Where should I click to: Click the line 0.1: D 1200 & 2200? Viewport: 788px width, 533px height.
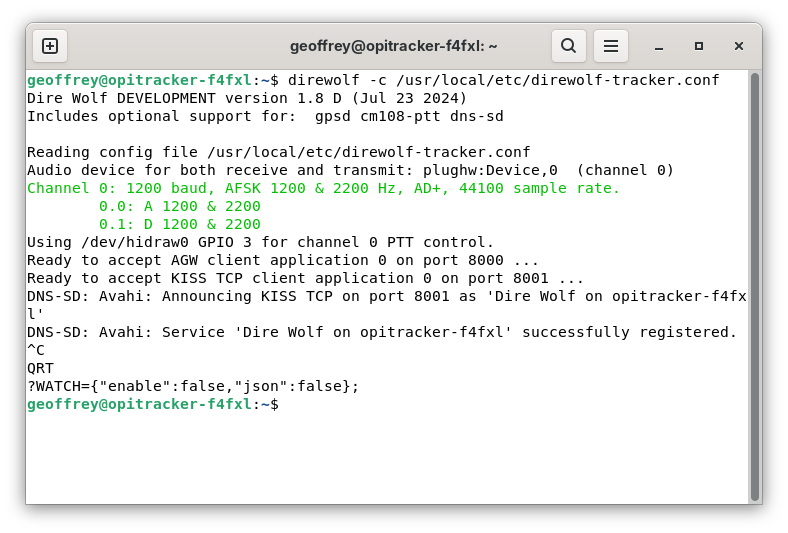[179, 225]
